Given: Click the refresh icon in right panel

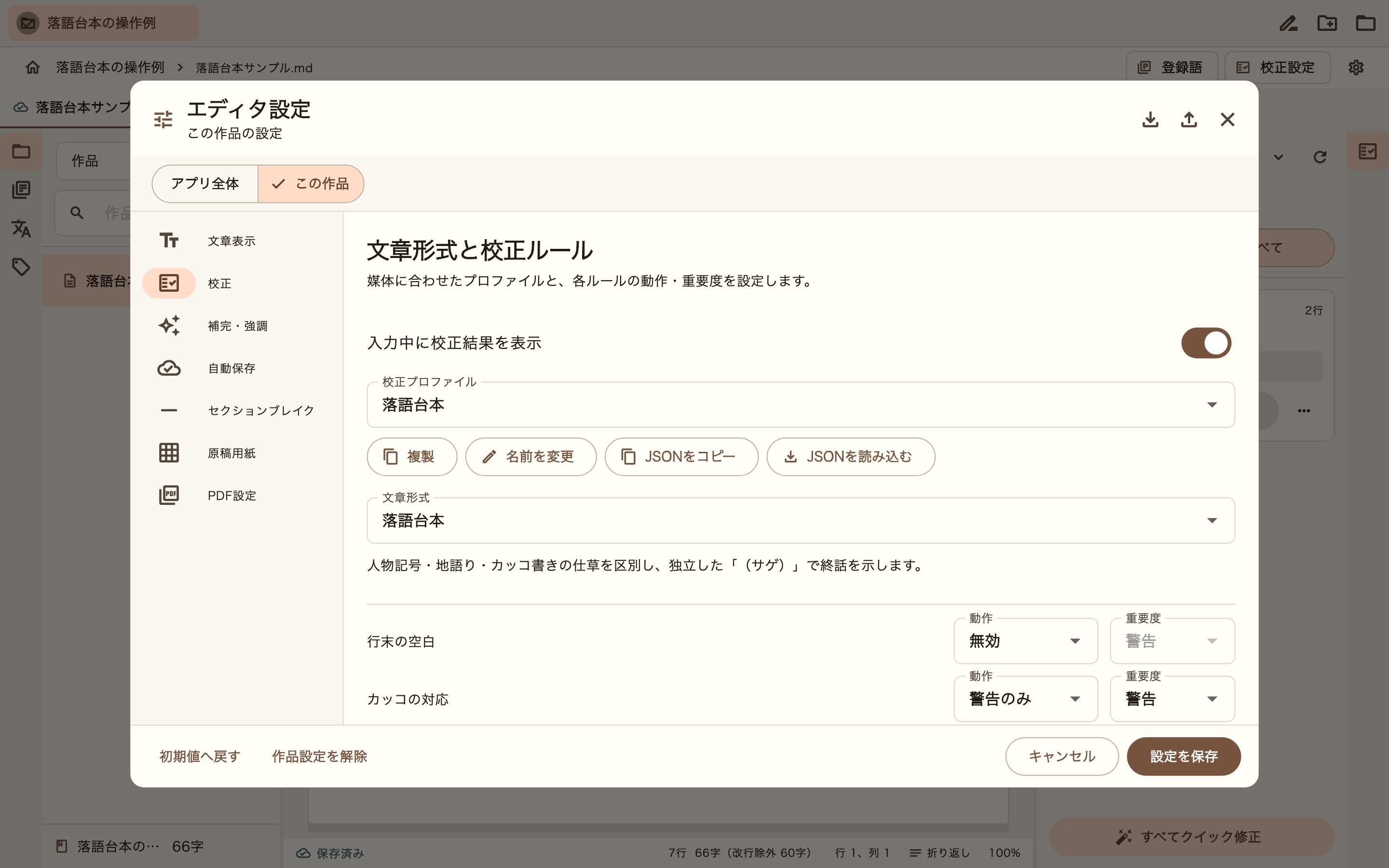Looking at the screenshot, I should (x=1320, y=157).
